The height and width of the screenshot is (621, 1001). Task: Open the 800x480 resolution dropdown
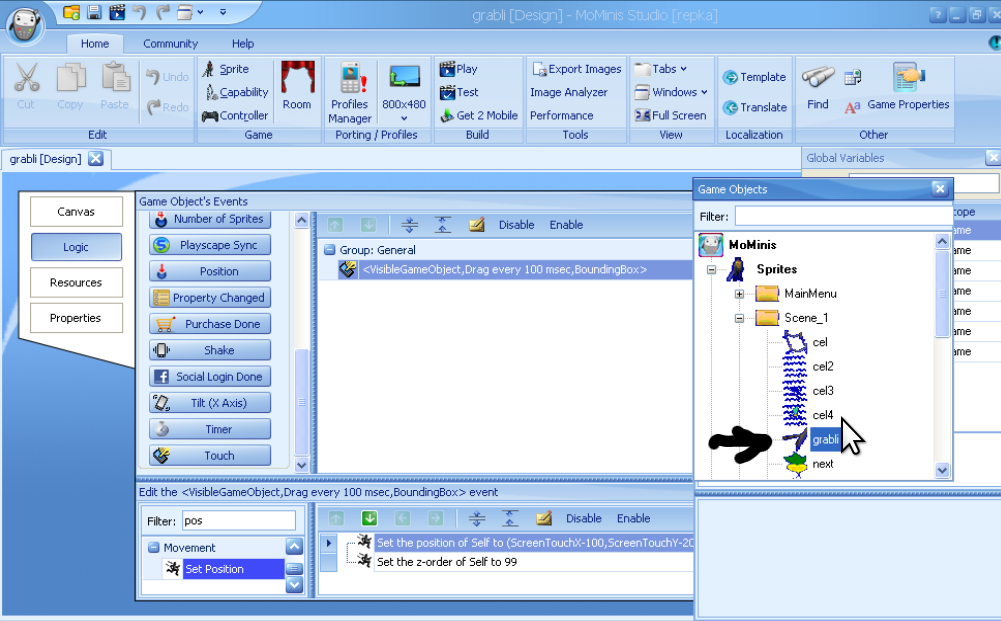click(404, 118)
